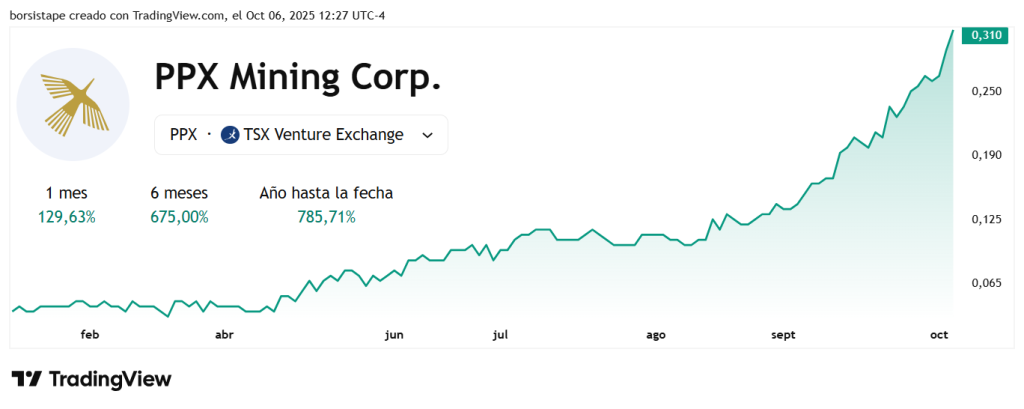The height and width of the screenshot is (409, 1024).
Task: Click the 785,71% year-to-date return value
Action: pyautogui.click(x=326, y=217)
